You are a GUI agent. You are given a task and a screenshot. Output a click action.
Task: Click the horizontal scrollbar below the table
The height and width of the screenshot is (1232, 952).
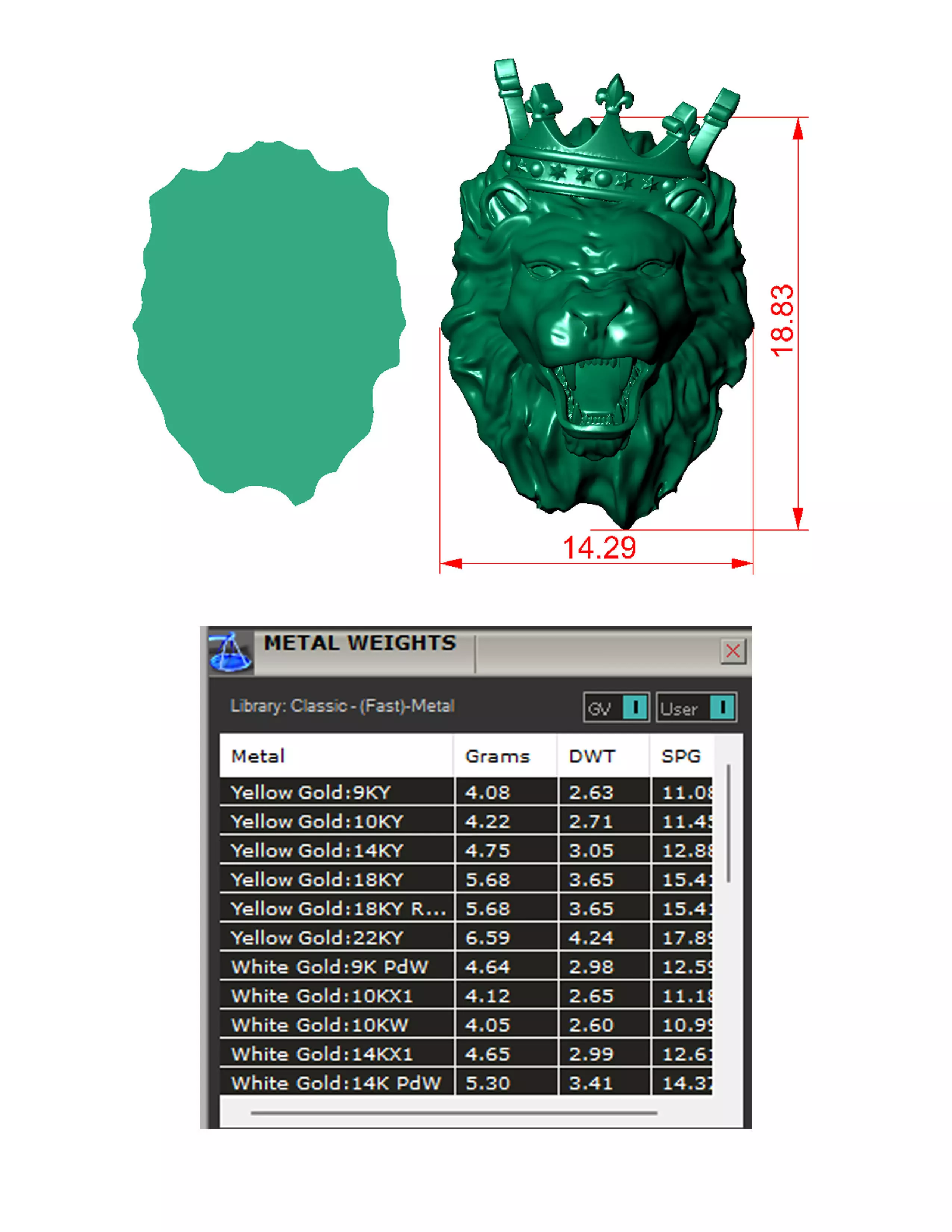tap(454, 1113)
